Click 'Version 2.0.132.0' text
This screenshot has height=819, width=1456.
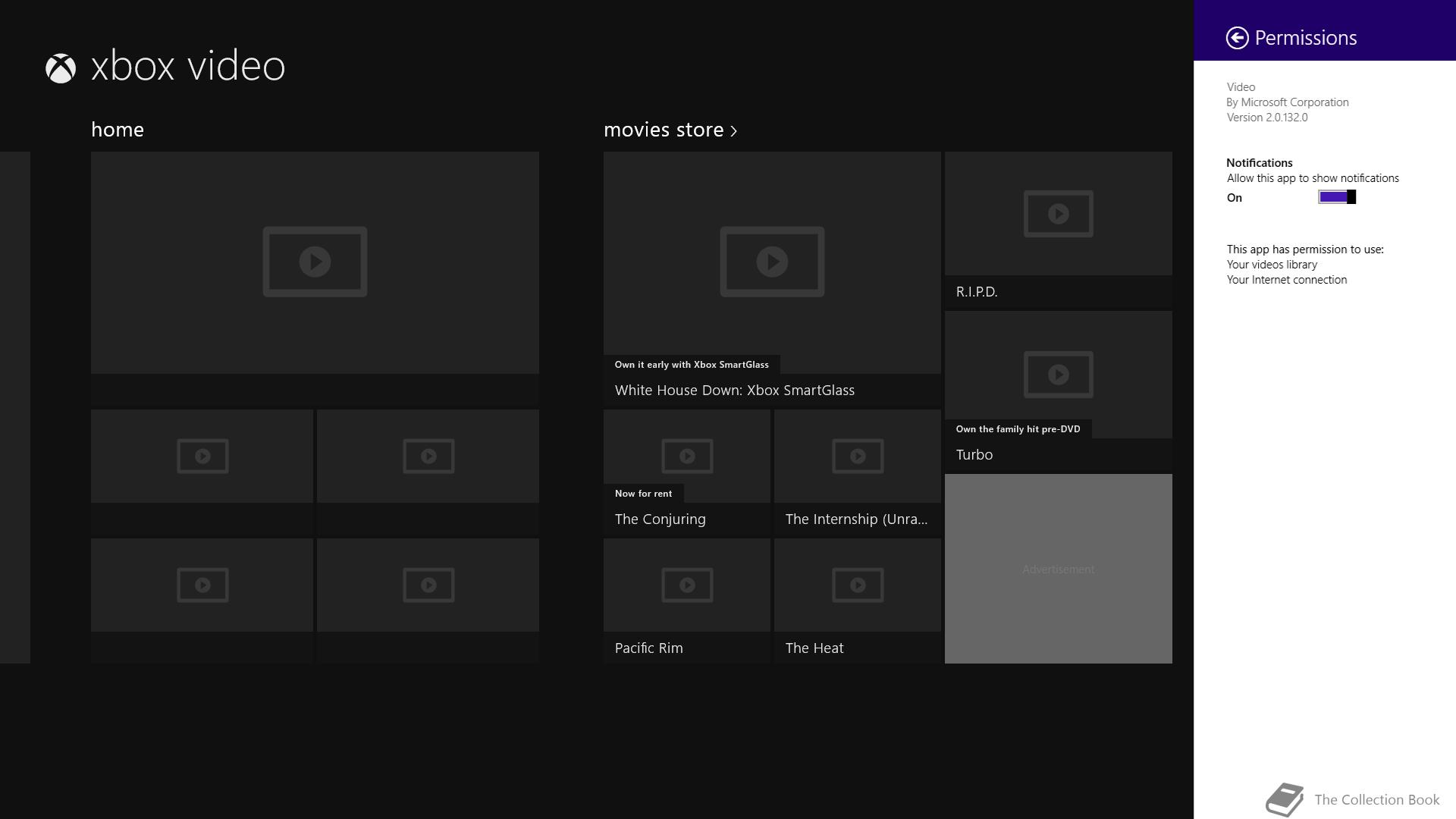(1267, 118)
